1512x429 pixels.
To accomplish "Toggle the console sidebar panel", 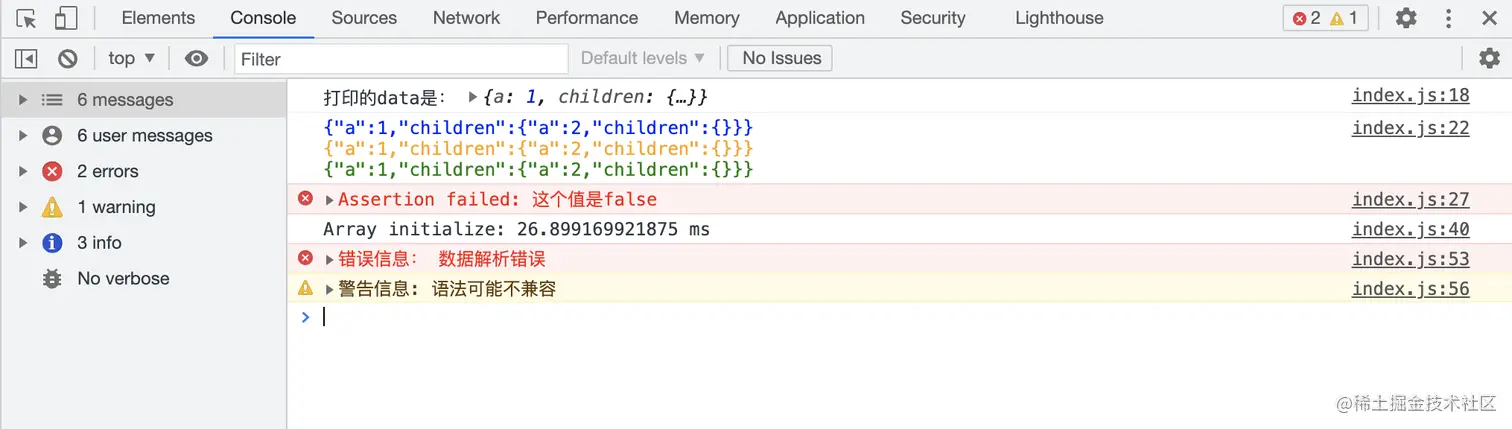I will [27, 58].
